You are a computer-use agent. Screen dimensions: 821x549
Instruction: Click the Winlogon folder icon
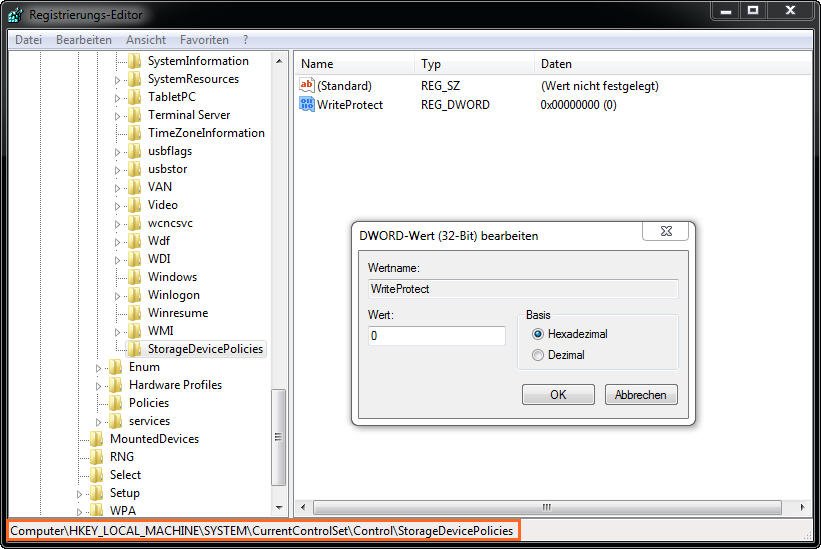click(135, 295)
